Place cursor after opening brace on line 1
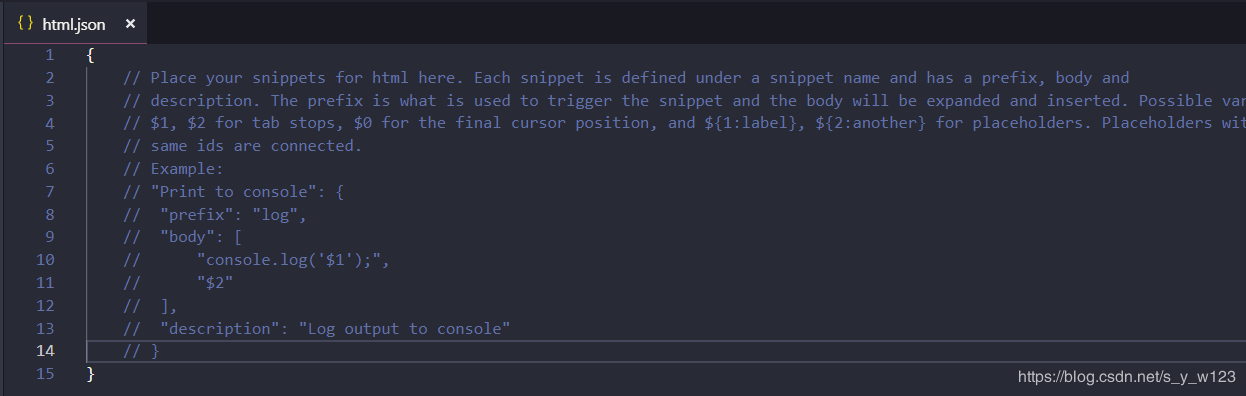 95,55
